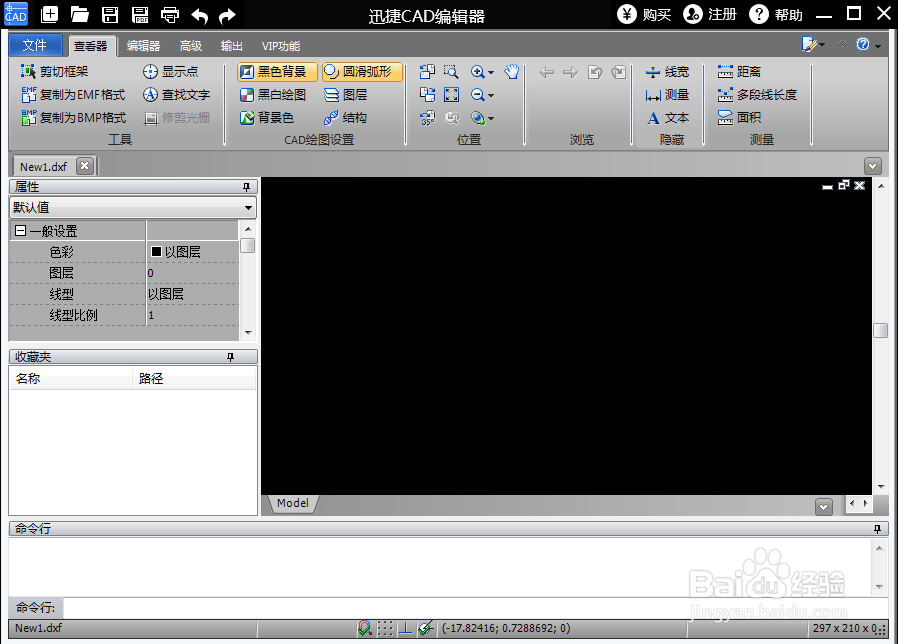Save as PDF using the PDF disk icon
The width and height of the screenshot is (898, 644).
pos(140,15)
